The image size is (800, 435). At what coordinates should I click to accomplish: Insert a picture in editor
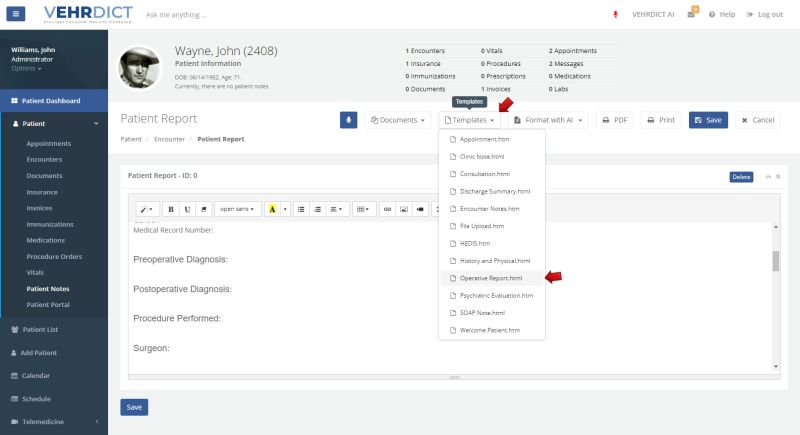[x=404, y=209]
